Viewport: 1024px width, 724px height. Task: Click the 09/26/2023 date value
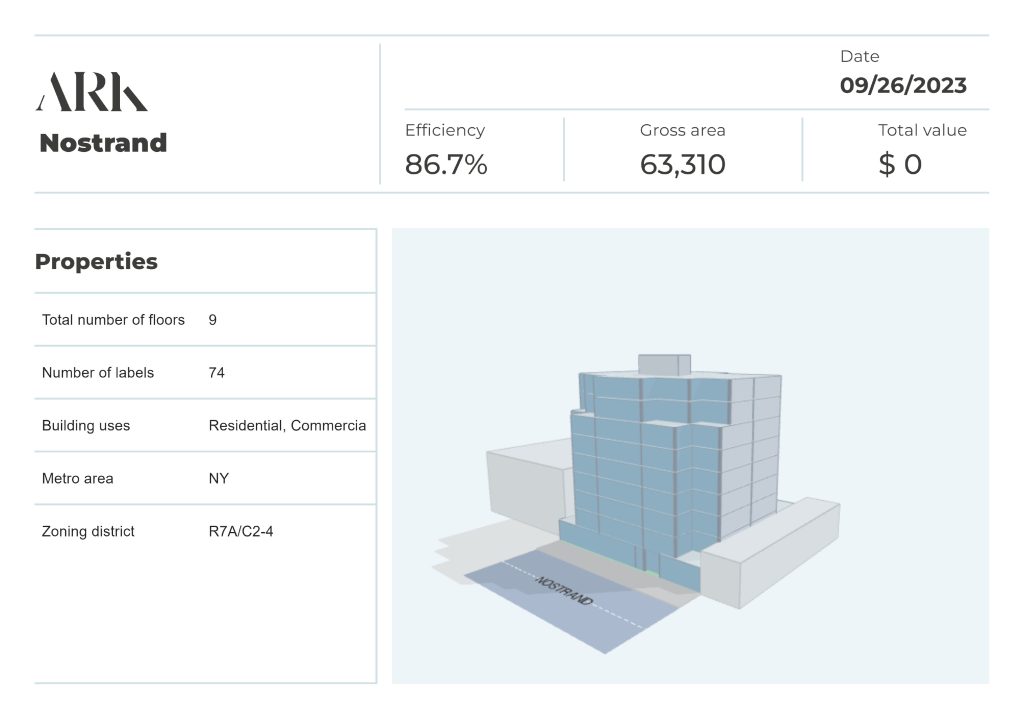[x=903, y=85]
